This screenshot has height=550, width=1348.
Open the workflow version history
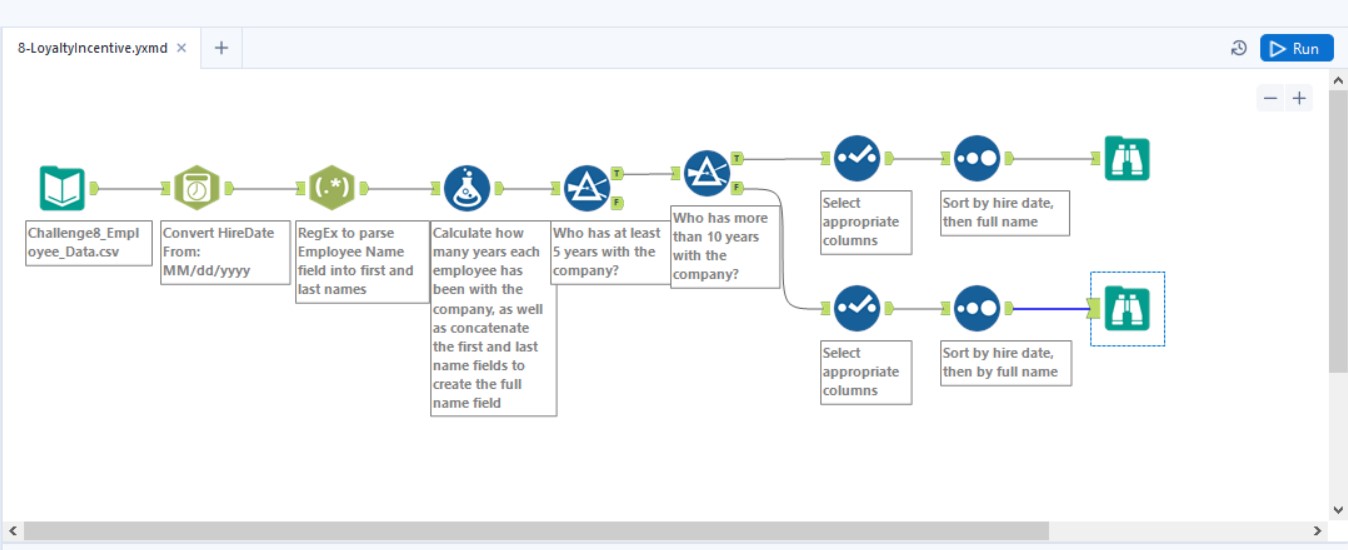point(1239,48)
